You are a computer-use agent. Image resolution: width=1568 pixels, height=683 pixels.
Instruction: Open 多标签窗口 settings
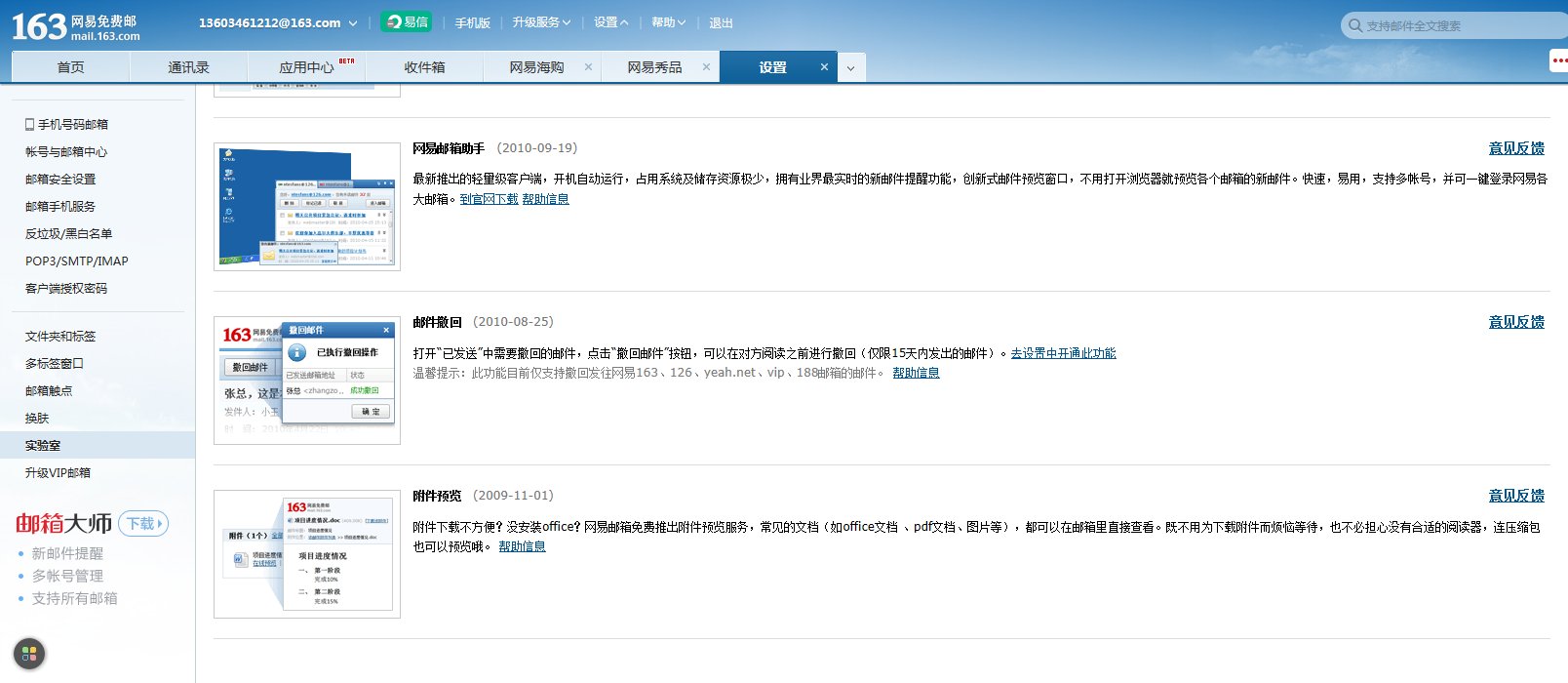tap(55, 363)
